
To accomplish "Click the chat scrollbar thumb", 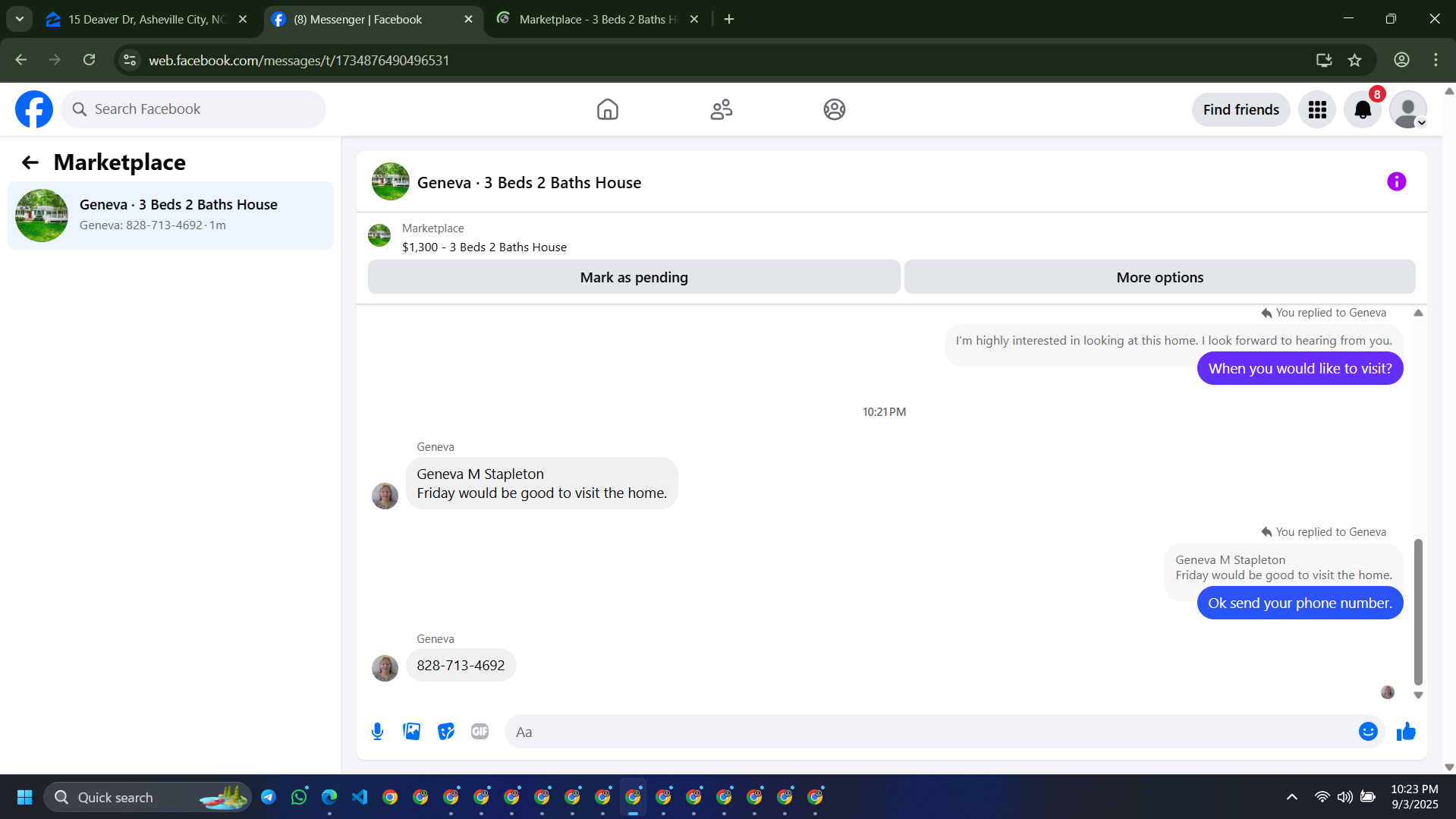I will pos(1418,612).
